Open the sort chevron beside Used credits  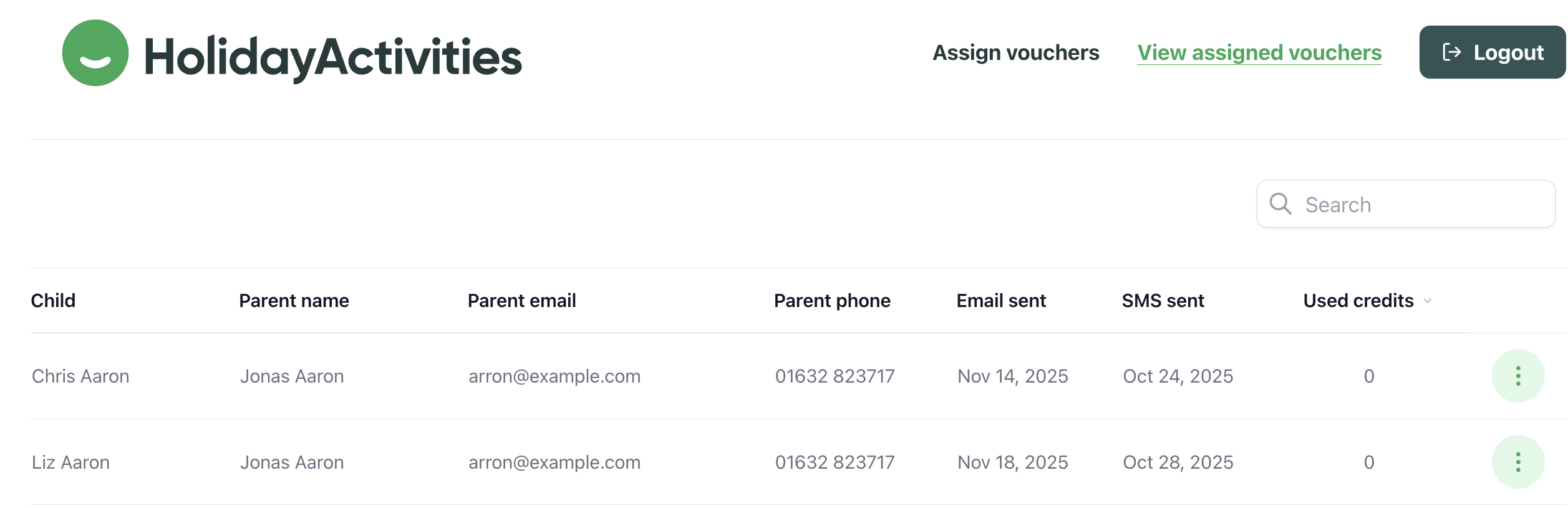click(1427, 301)
